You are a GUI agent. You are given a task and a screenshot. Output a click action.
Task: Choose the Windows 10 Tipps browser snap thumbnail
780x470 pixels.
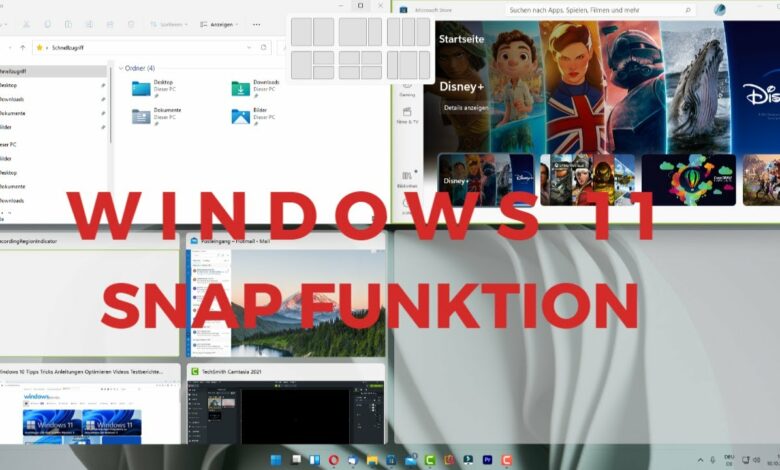click(x=90, y=405)
